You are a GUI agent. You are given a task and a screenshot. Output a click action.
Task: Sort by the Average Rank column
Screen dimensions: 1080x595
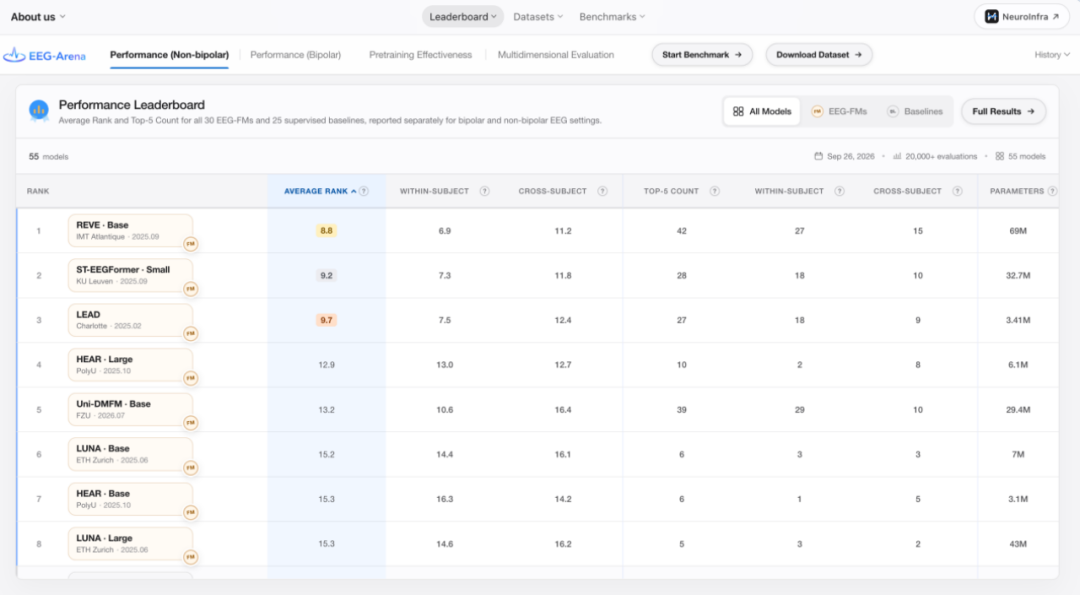tap(321, 191)
